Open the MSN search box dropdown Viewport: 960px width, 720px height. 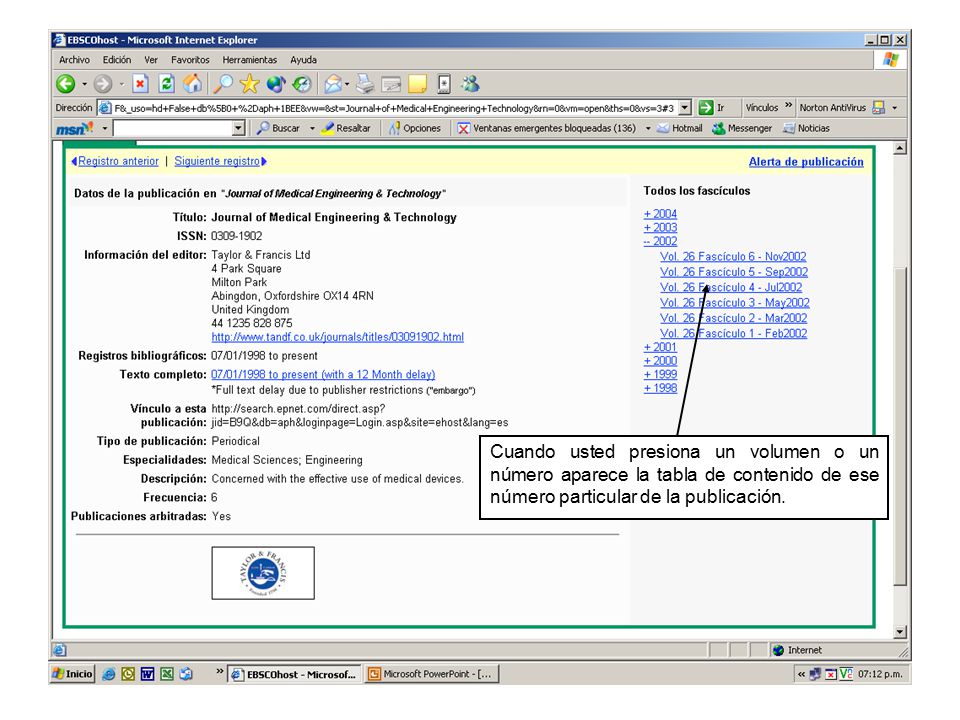click(239, 128)
